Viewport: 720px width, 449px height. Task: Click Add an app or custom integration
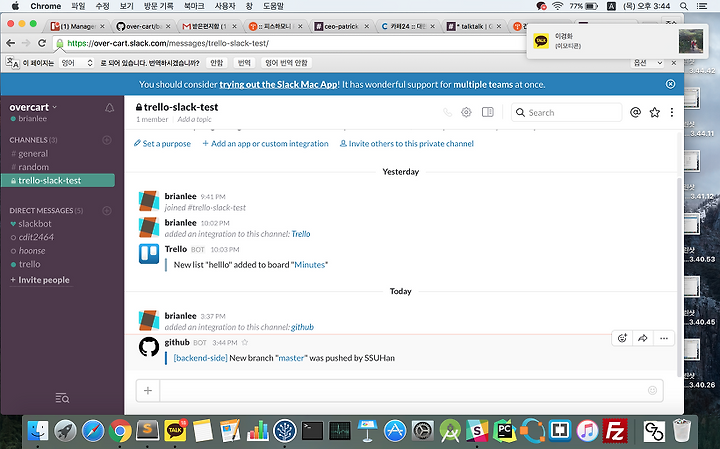coord(265,144)
